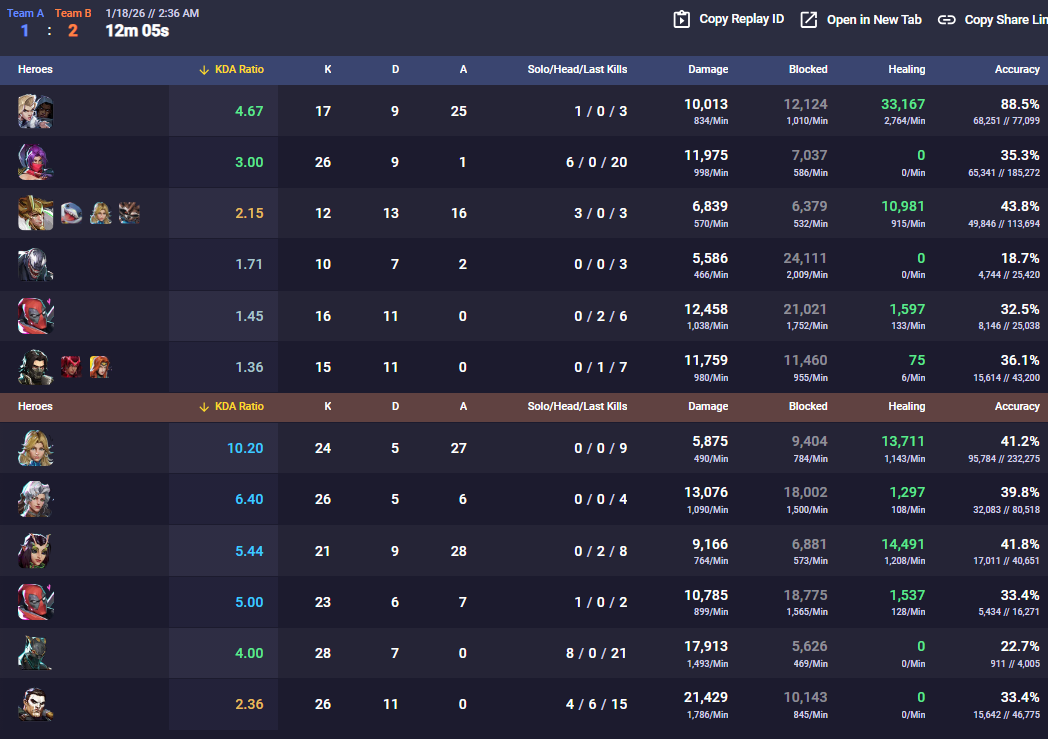Click the Team B label
Image resolution: width=1048 pixels, height=739 pixels.
click(x=73, y=13)
